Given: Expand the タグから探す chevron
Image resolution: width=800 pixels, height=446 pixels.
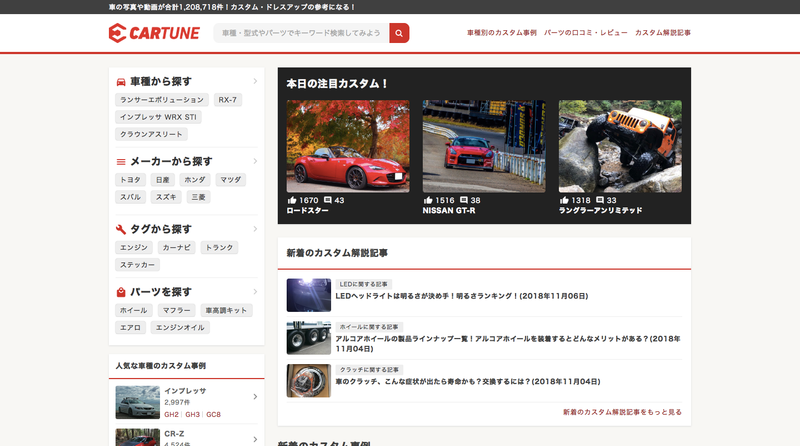Looking at the screenshot, I should [x=255, y=229].
